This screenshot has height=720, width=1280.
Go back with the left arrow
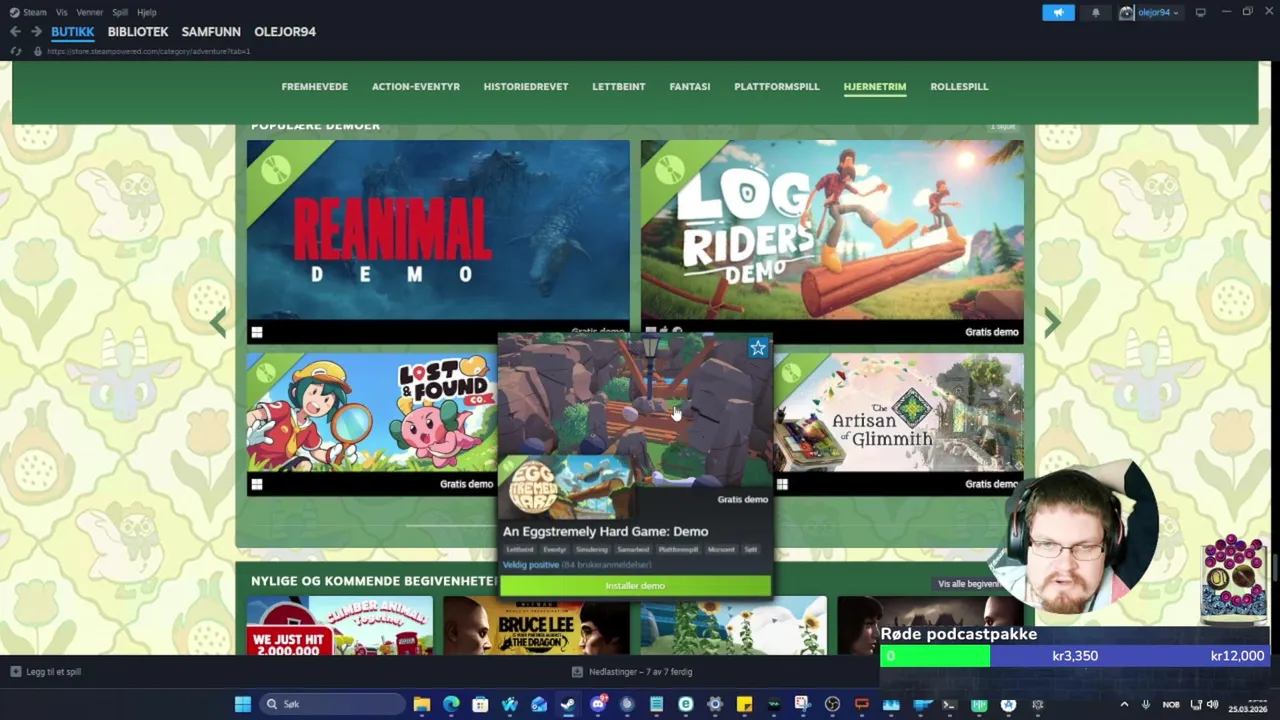15,31
